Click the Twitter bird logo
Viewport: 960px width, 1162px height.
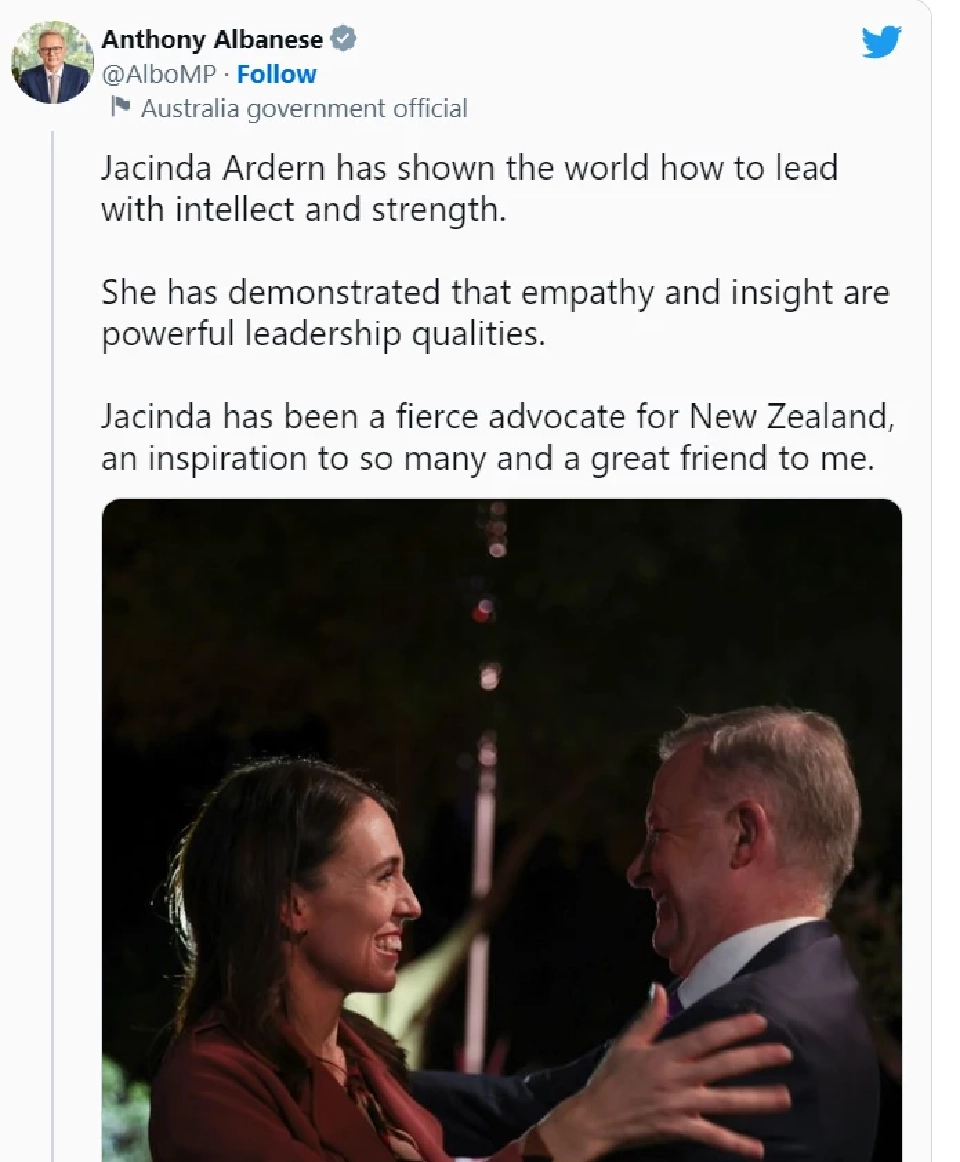[x=881, y=42]
